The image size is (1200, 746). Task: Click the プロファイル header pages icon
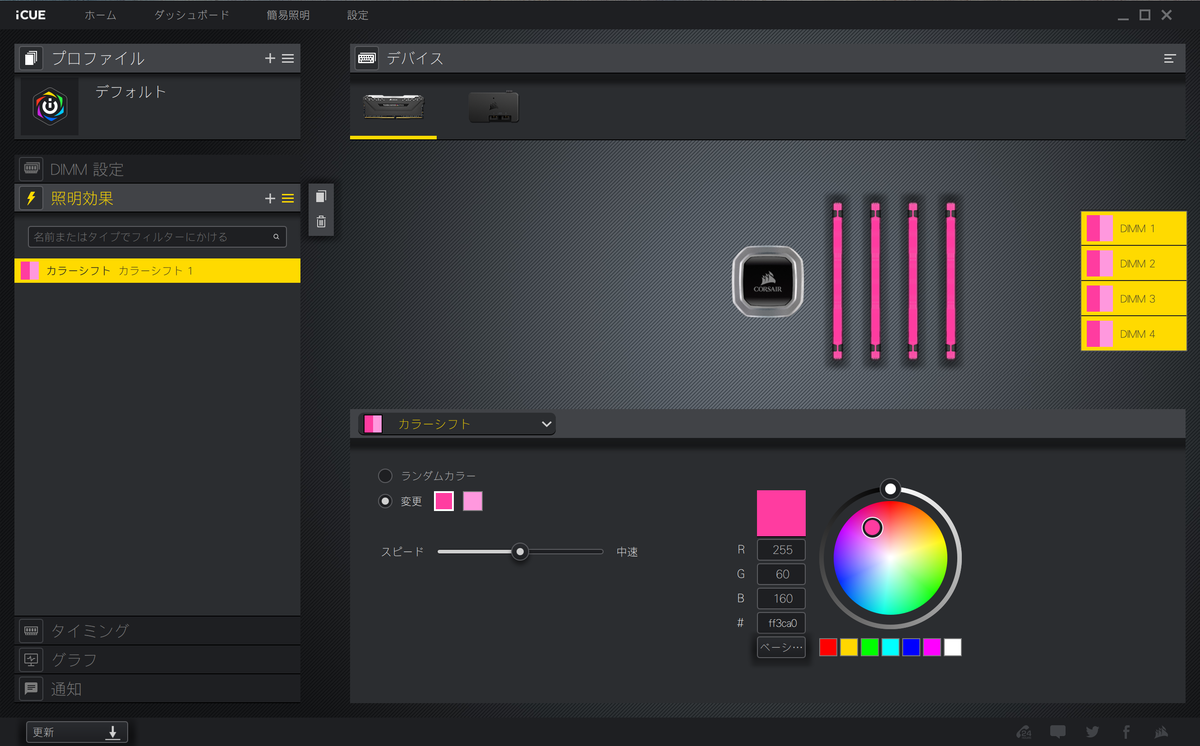tap(31, 59)
